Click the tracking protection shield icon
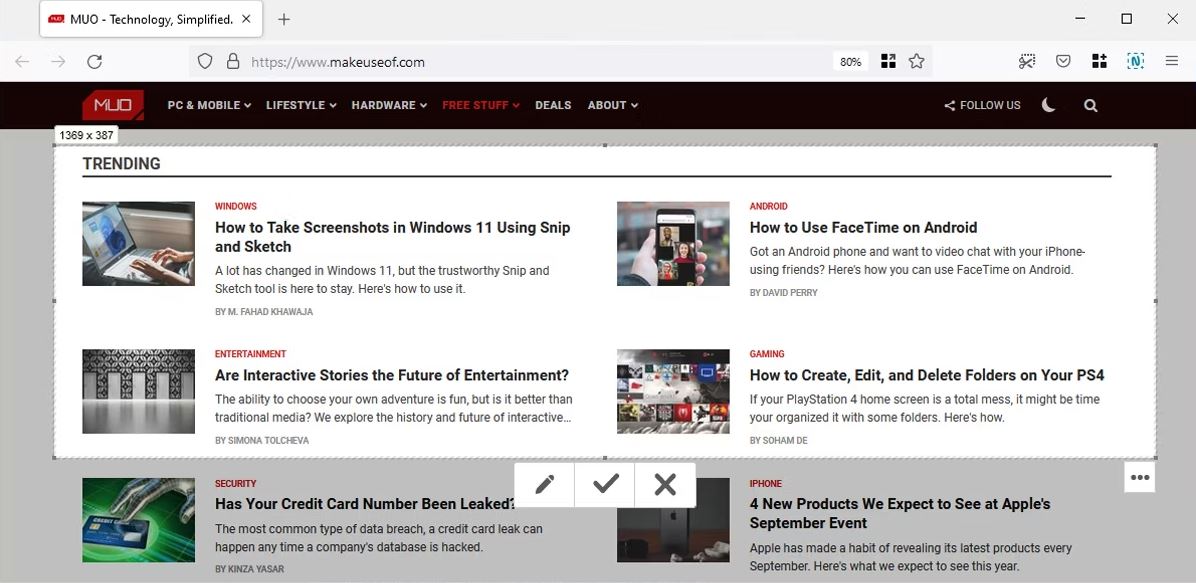 [204, 62]
